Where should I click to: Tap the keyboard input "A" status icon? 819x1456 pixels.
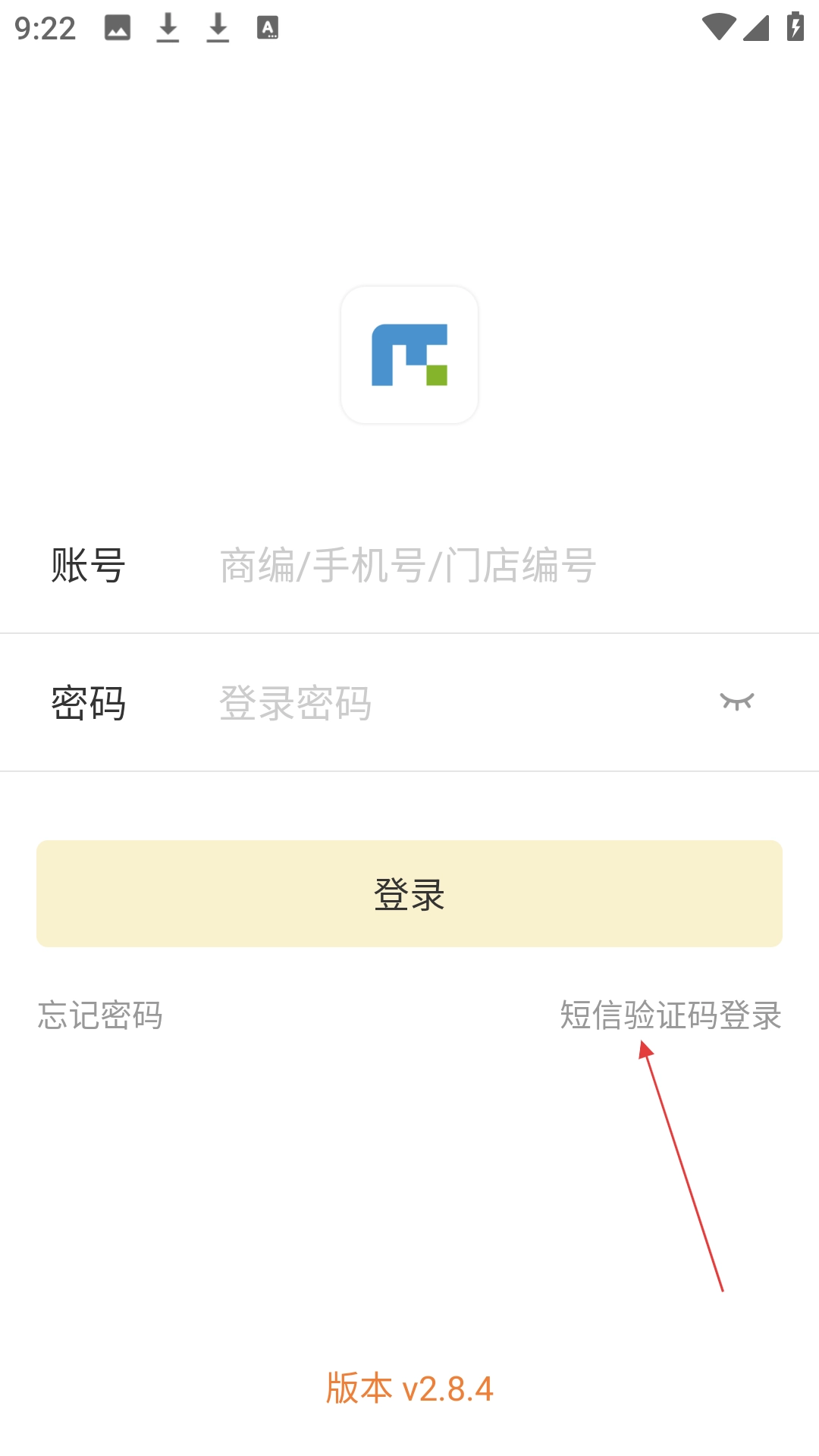click(x=268, y=28)
